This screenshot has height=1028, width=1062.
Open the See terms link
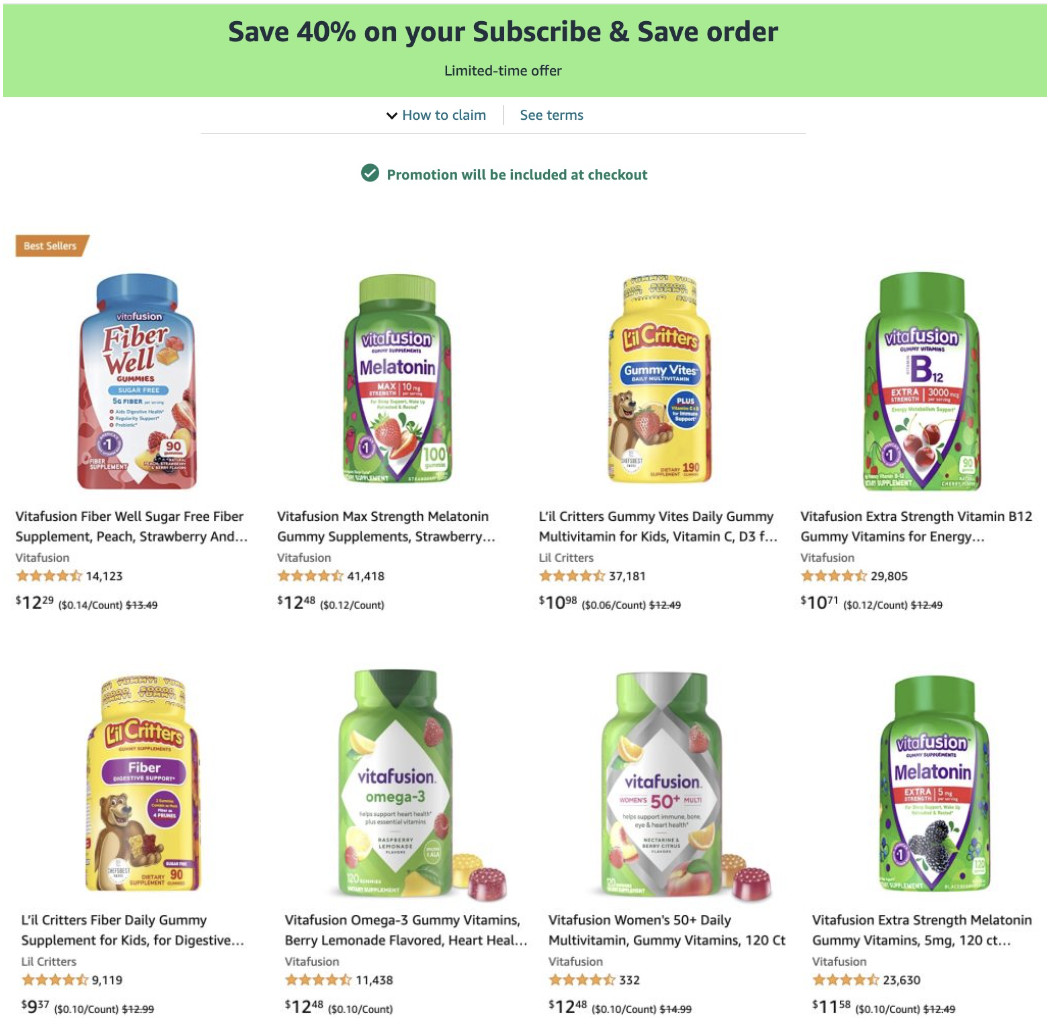551,115
